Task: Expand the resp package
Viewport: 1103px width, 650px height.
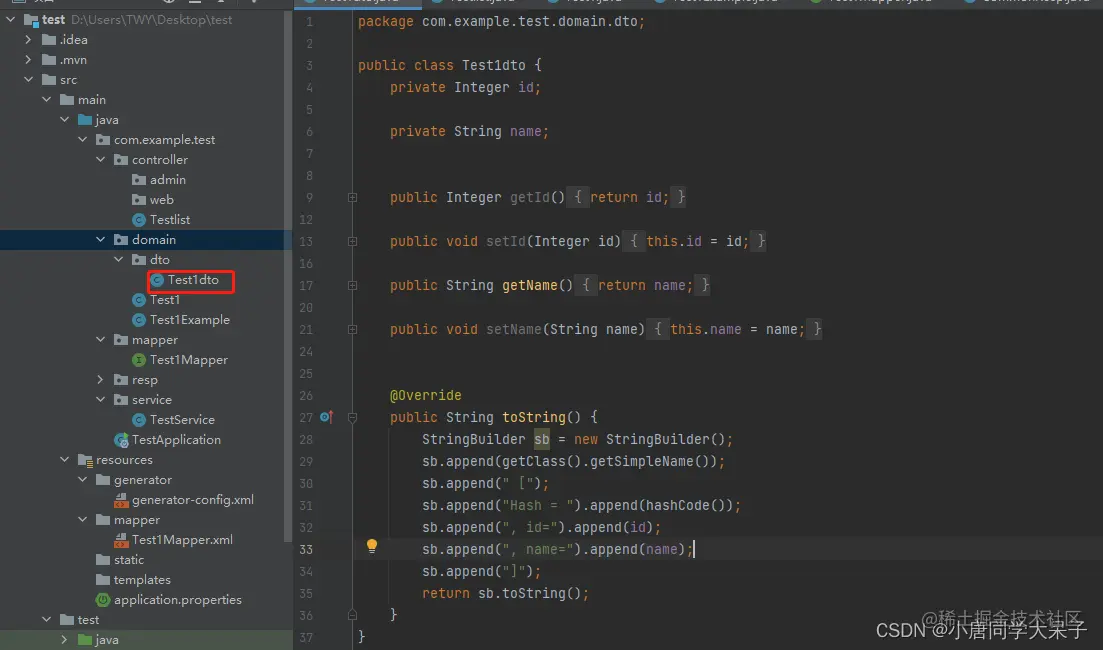Action: 101,380
